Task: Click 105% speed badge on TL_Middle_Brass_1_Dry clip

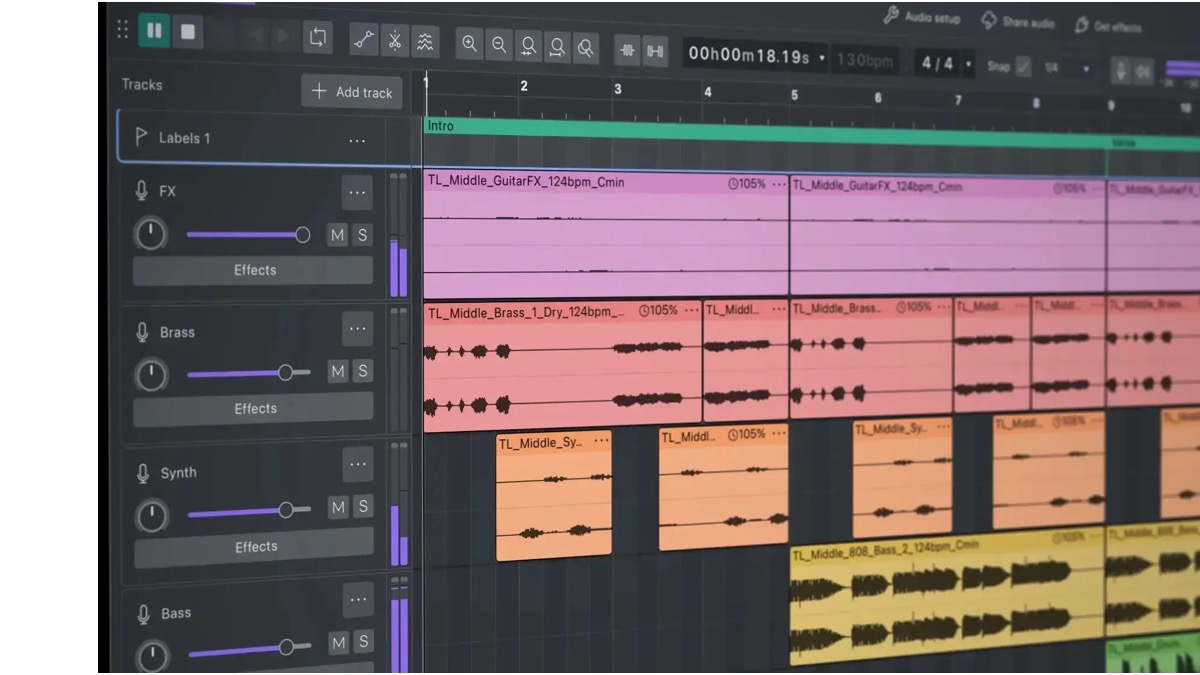Action: coord(658,311)
